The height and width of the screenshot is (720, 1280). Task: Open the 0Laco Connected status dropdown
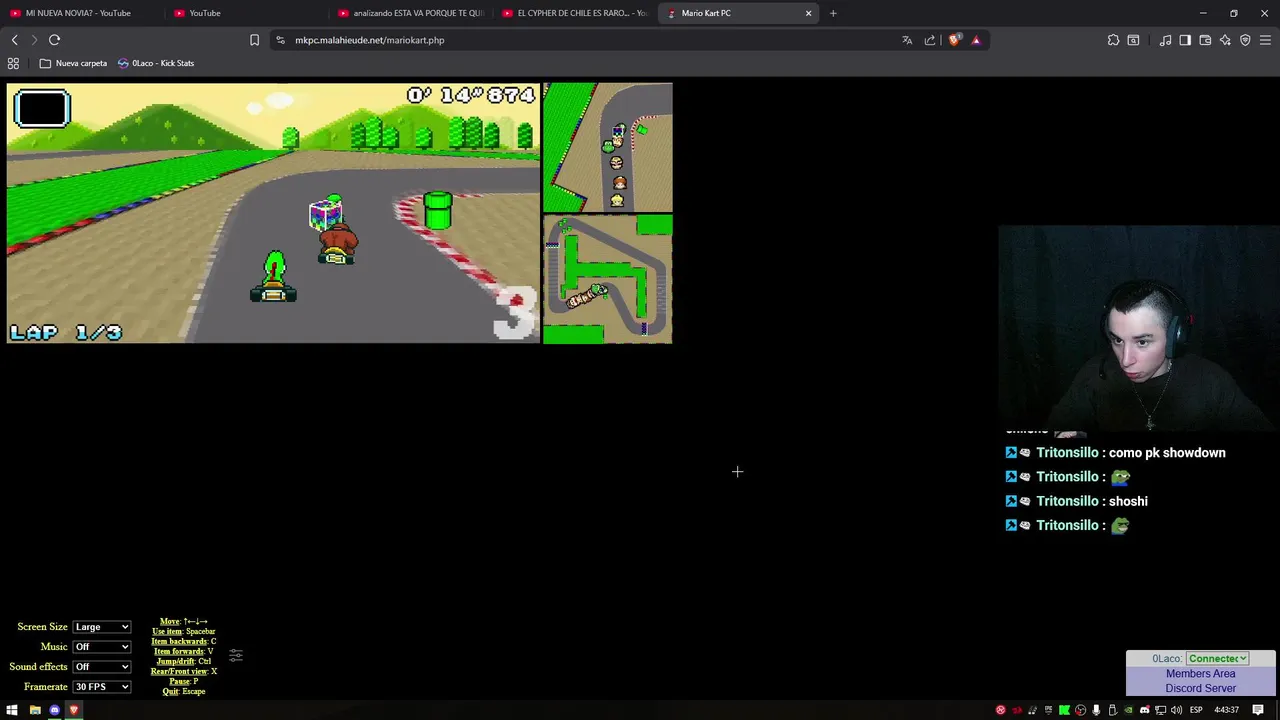pos(1218,658)
